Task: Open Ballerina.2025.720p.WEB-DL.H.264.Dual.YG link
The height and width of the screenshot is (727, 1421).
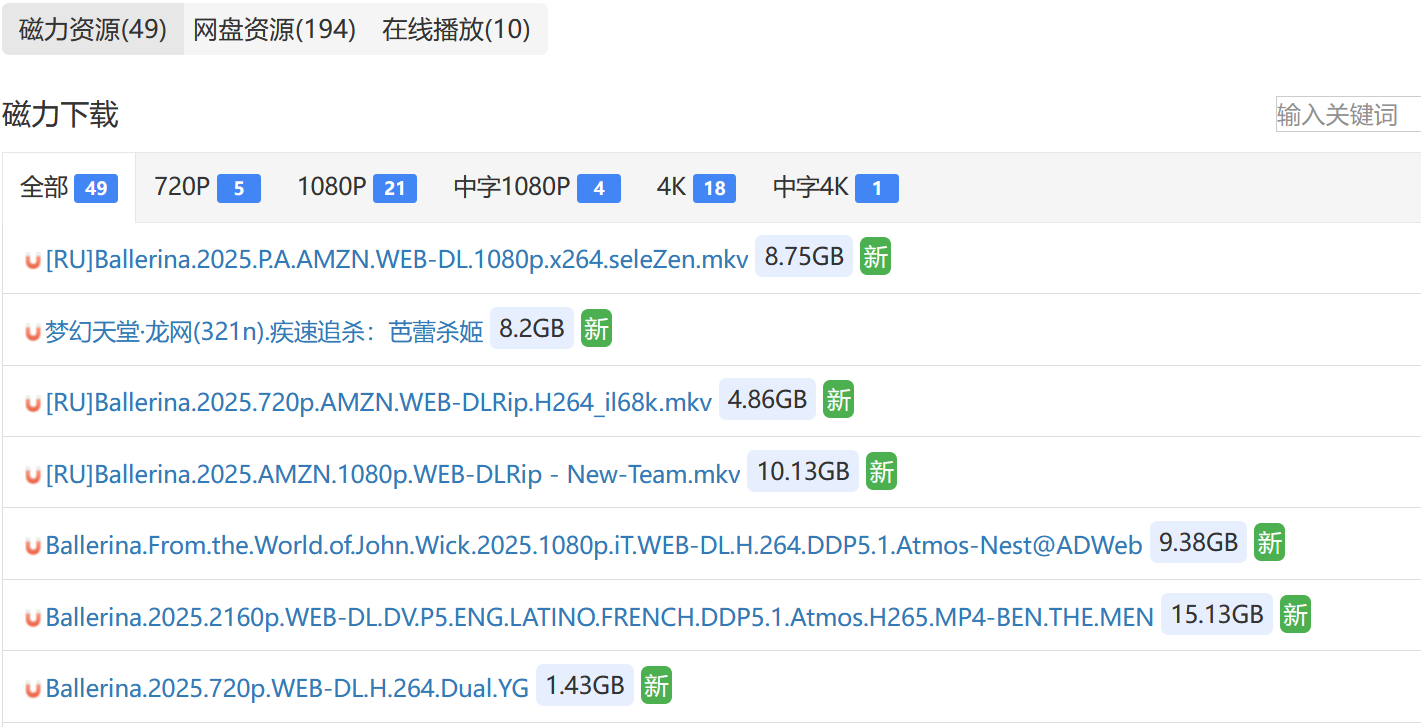Action: point(287,689)
